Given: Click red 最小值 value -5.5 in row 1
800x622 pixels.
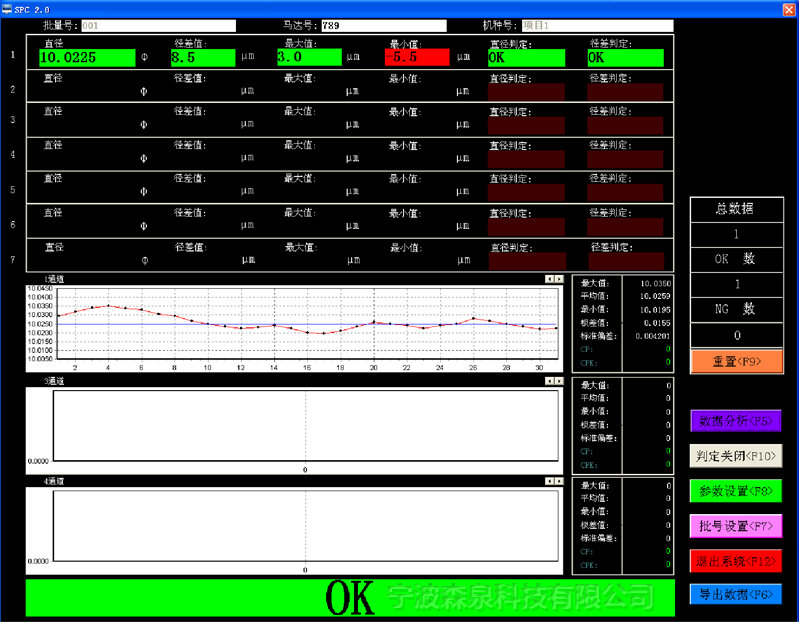Looking at the screenshot, I should [416, 58].
